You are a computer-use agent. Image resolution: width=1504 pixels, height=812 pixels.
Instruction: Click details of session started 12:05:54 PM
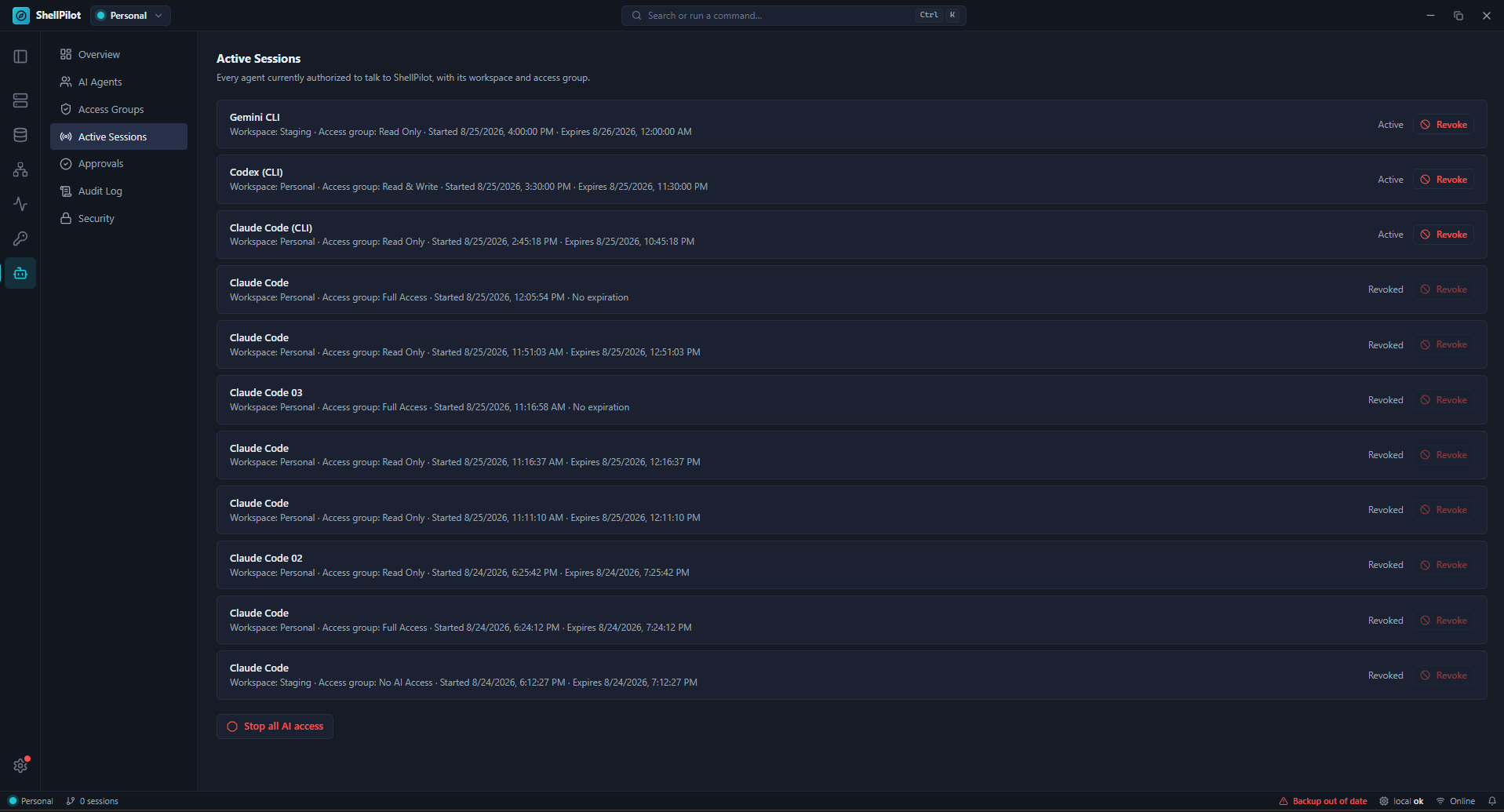point(429,297)
